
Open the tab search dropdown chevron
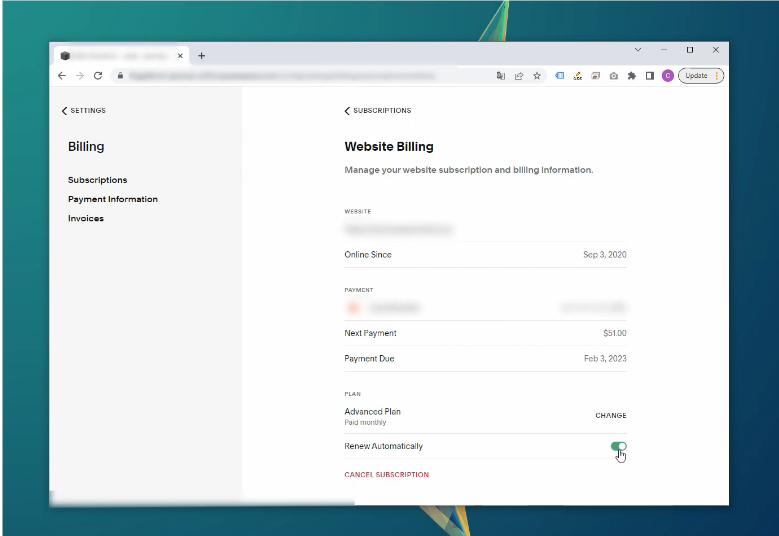point(638,50)
